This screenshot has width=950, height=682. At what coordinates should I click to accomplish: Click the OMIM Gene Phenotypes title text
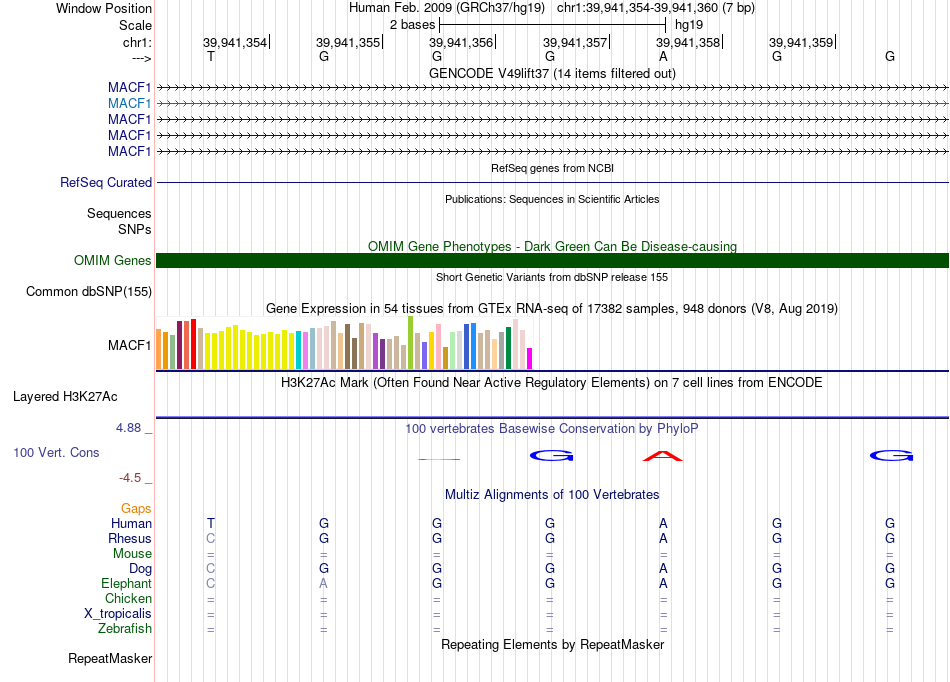tap(552, 247)
